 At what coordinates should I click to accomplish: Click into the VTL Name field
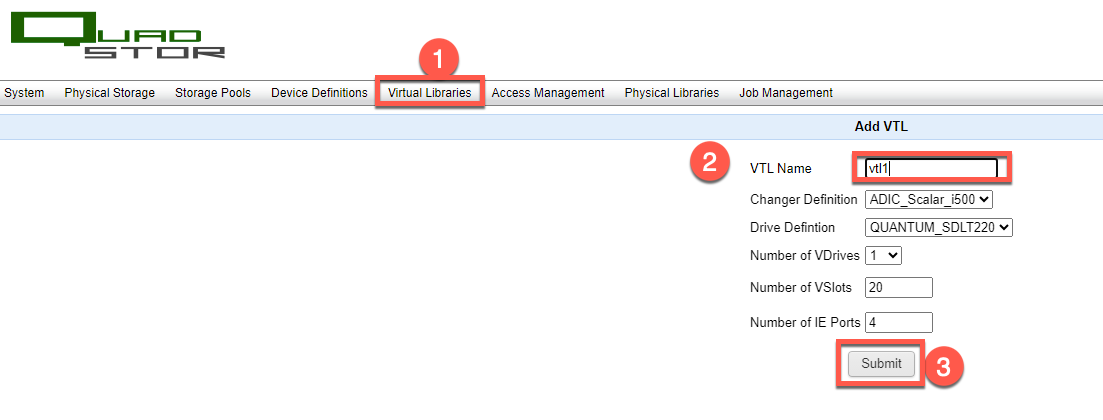click(x=931, y=168)
